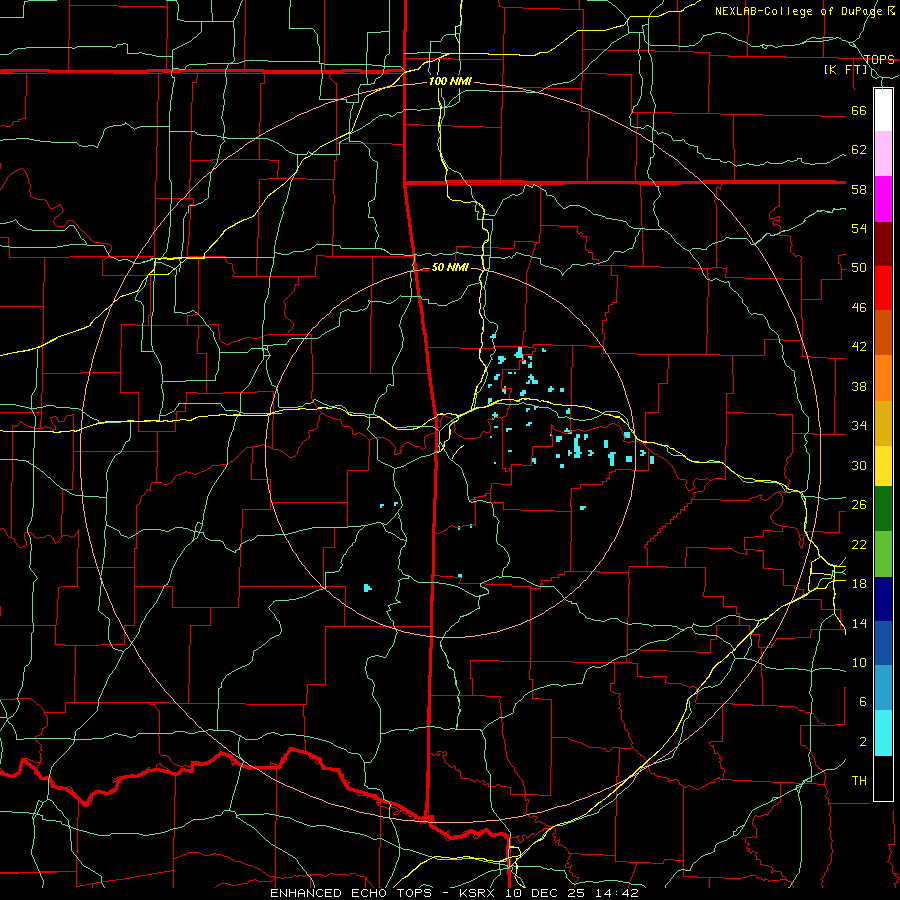Image resolution: width=900 pixels, height=900 pixels.
Task: Click the '10 DEC 25' date text
Action: point(546,893)
